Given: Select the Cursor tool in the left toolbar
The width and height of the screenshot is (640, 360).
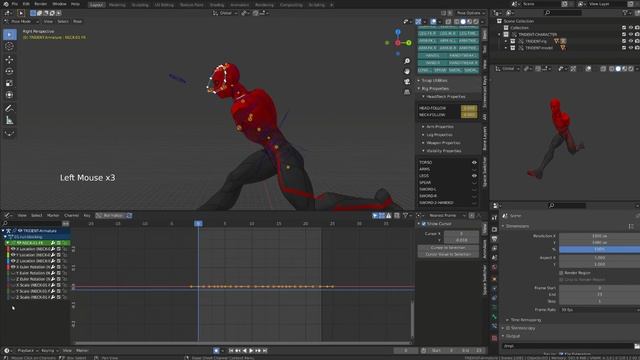Looking at the screenshot, I should (x=9, y=47).
